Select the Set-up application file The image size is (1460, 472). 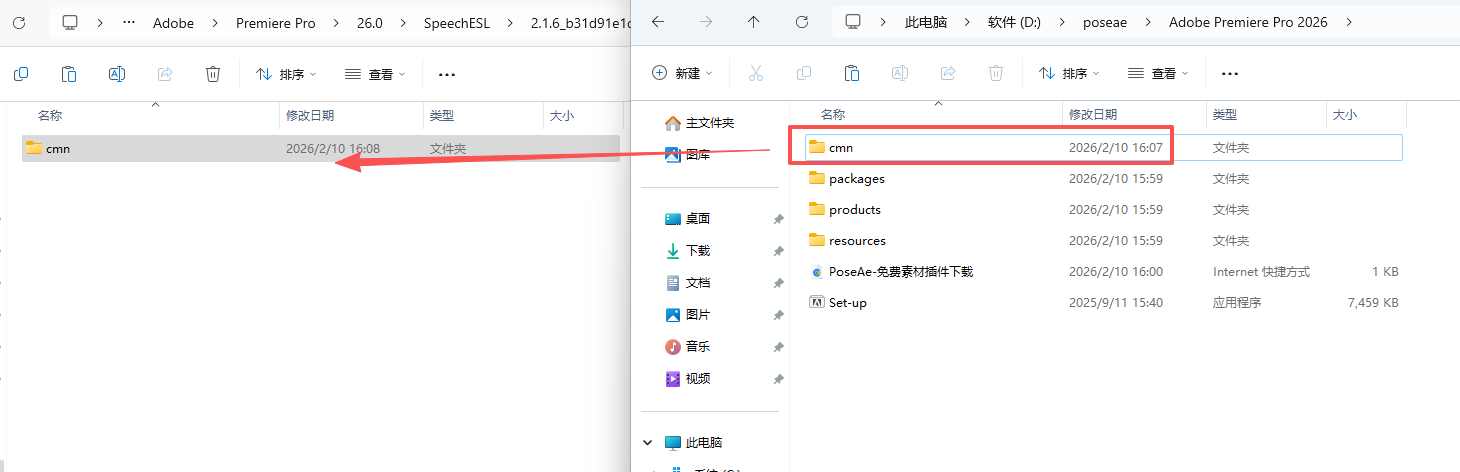tap(1105, 303)
